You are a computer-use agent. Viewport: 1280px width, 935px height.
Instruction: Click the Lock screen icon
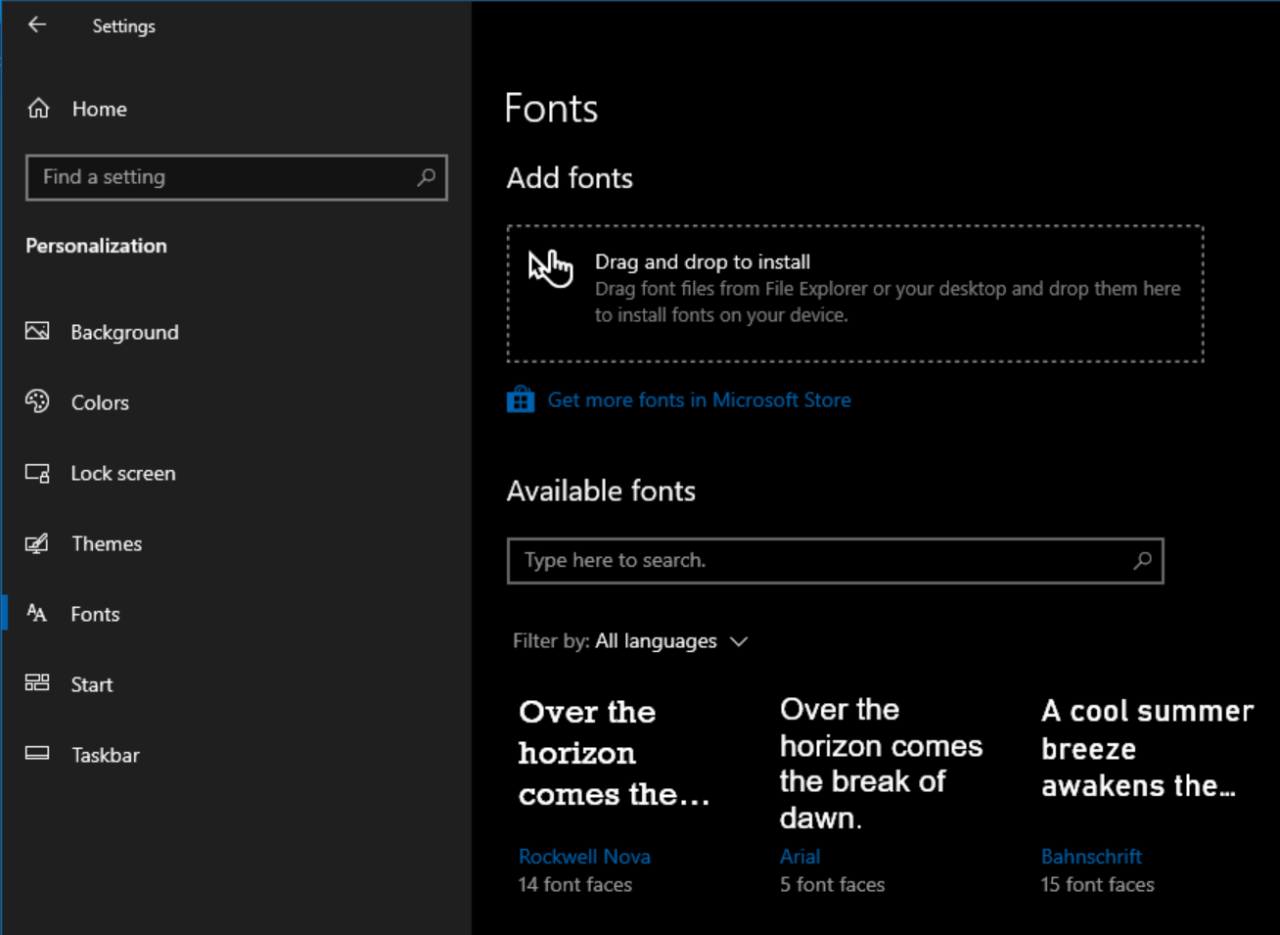click(x=37, y=473)
